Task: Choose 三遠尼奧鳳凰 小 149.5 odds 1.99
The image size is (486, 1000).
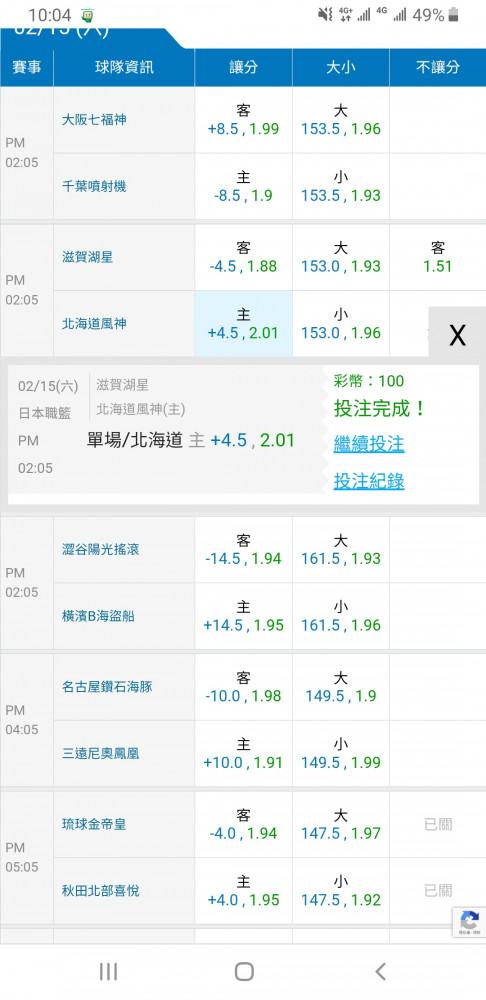Action: tap(341, 754)
